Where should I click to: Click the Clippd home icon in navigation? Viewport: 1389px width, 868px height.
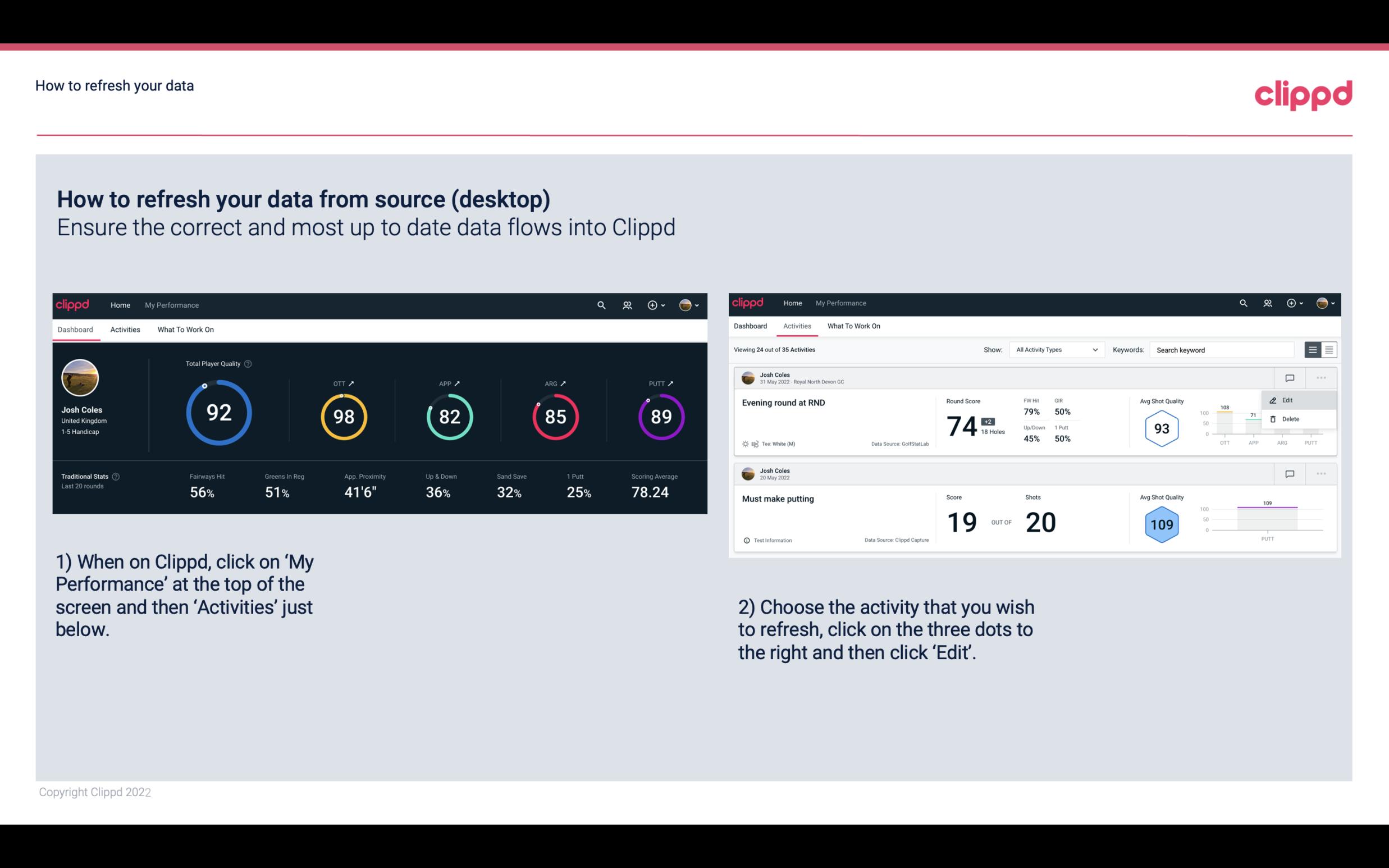pyautogui.click(x=74, y=304)
